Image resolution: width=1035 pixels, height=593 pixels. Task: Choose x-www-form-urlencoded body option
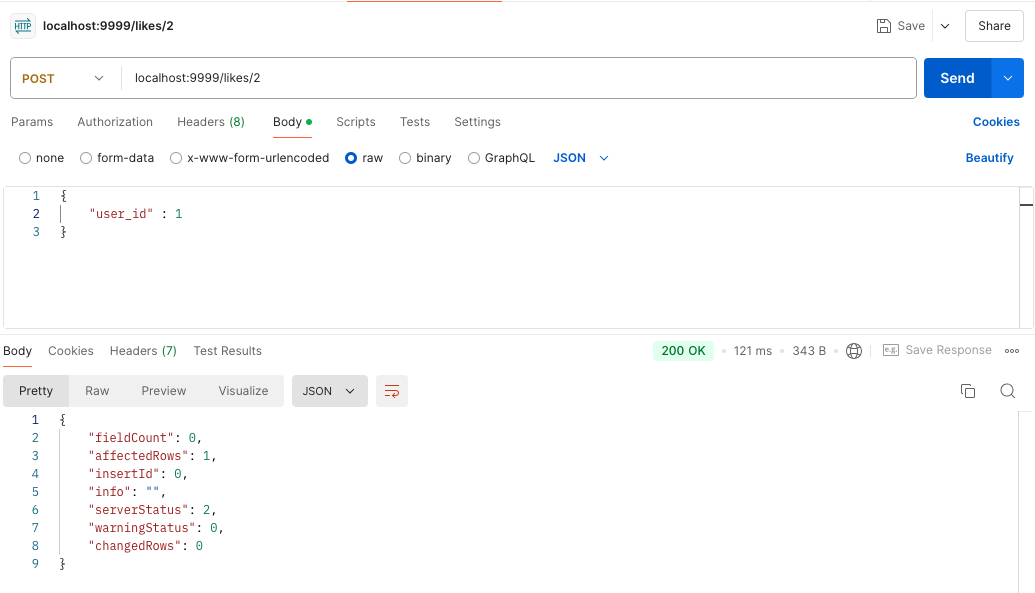click(176, 158)
